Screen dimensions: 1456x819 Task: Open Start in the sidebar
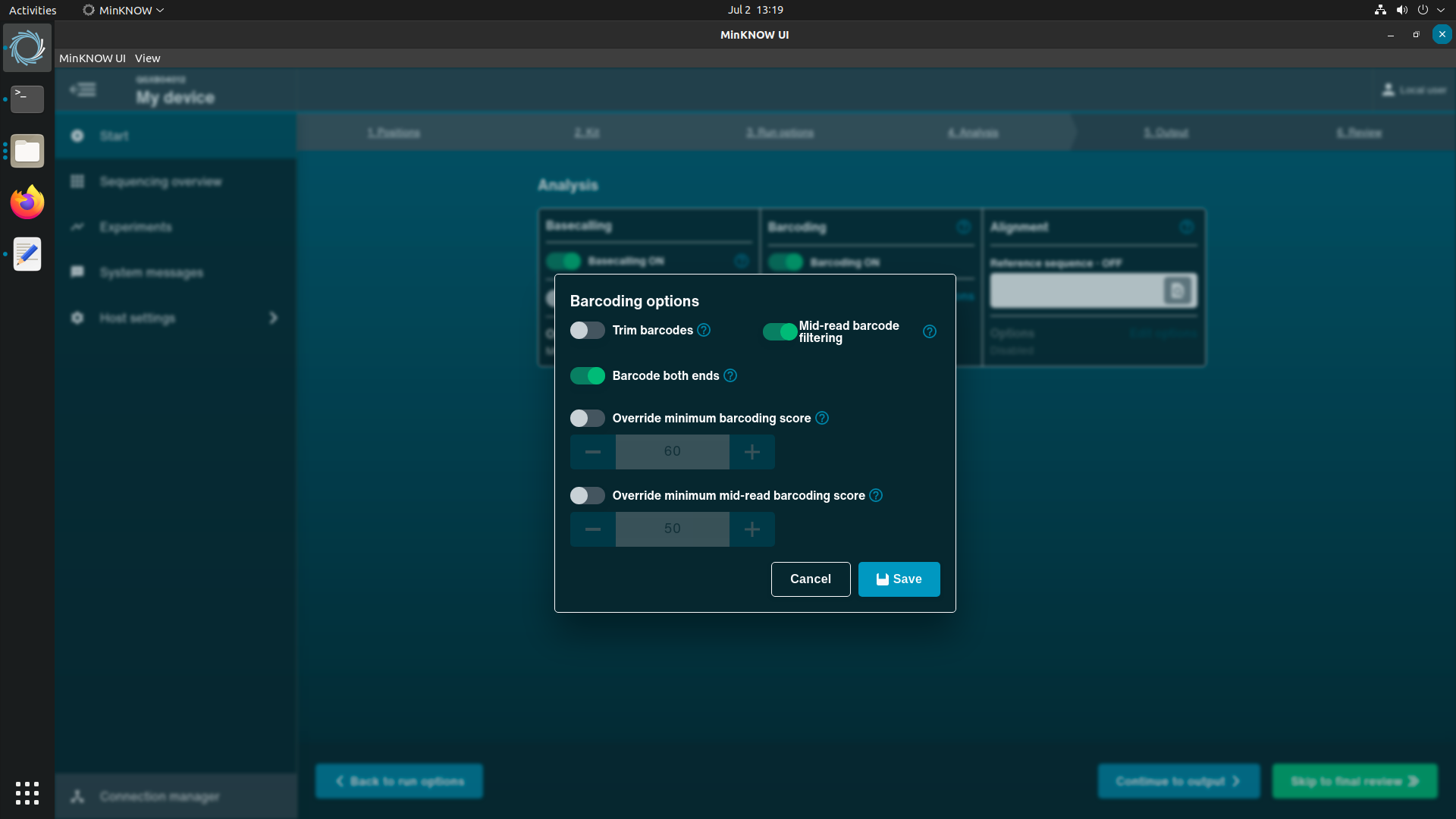point(176,136)
